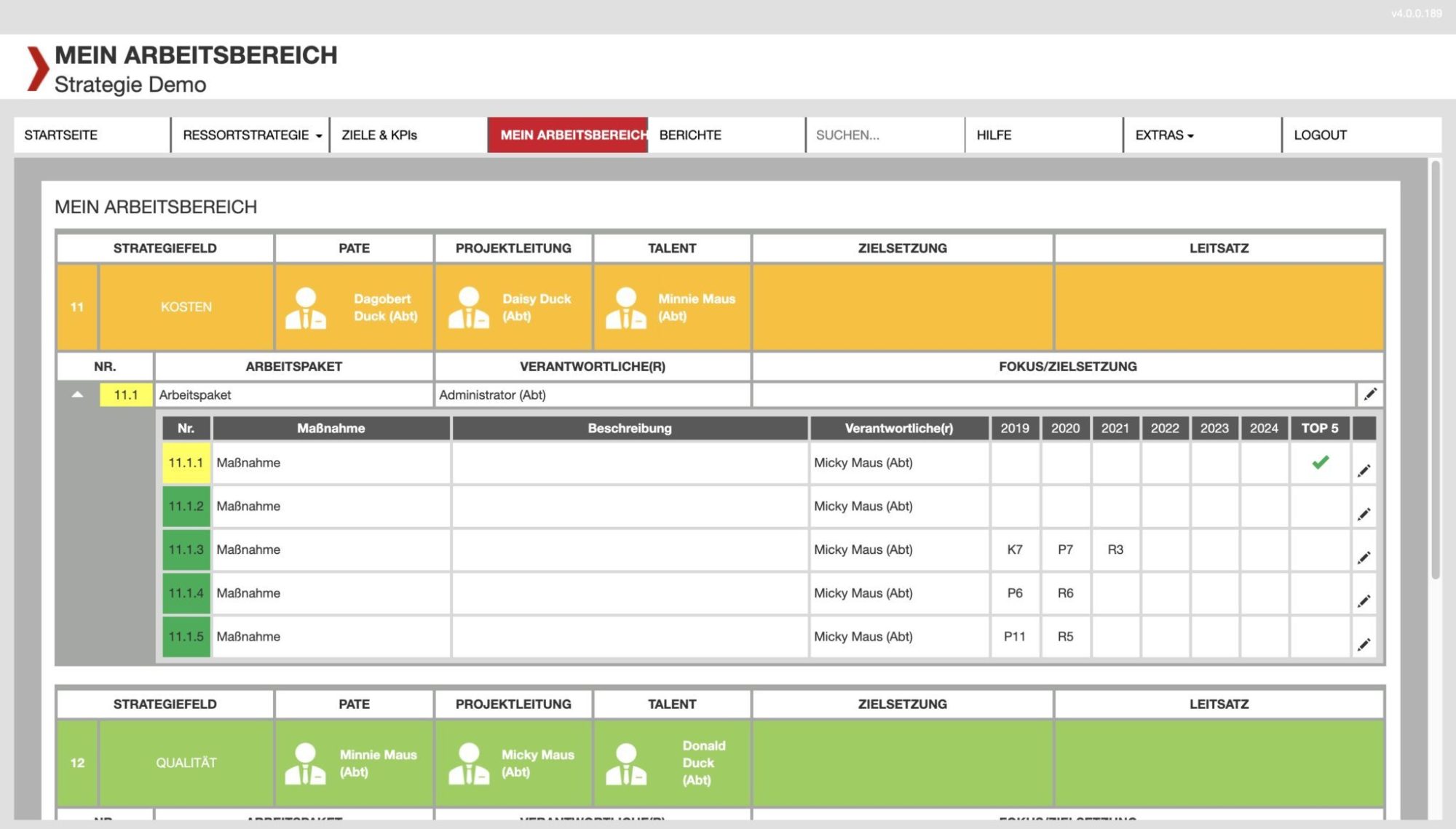Edit Maßnahme 11.1.1 via pencil icon
Screen dimensions: 1456x829
click(x=1364, y=471)
